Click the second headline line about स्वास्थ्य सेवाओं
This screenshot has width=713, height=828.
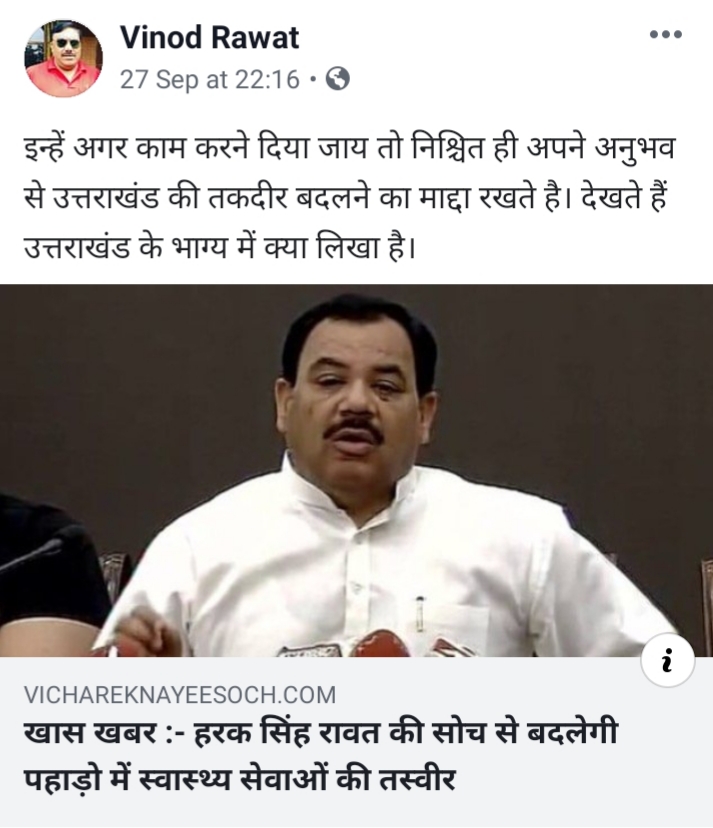[239, 780]
